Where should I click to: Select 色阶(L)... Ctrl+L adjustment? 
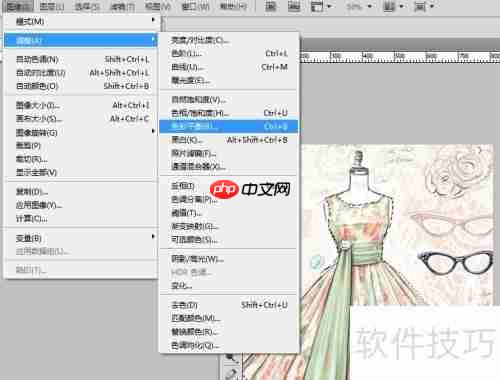point(229,54)
